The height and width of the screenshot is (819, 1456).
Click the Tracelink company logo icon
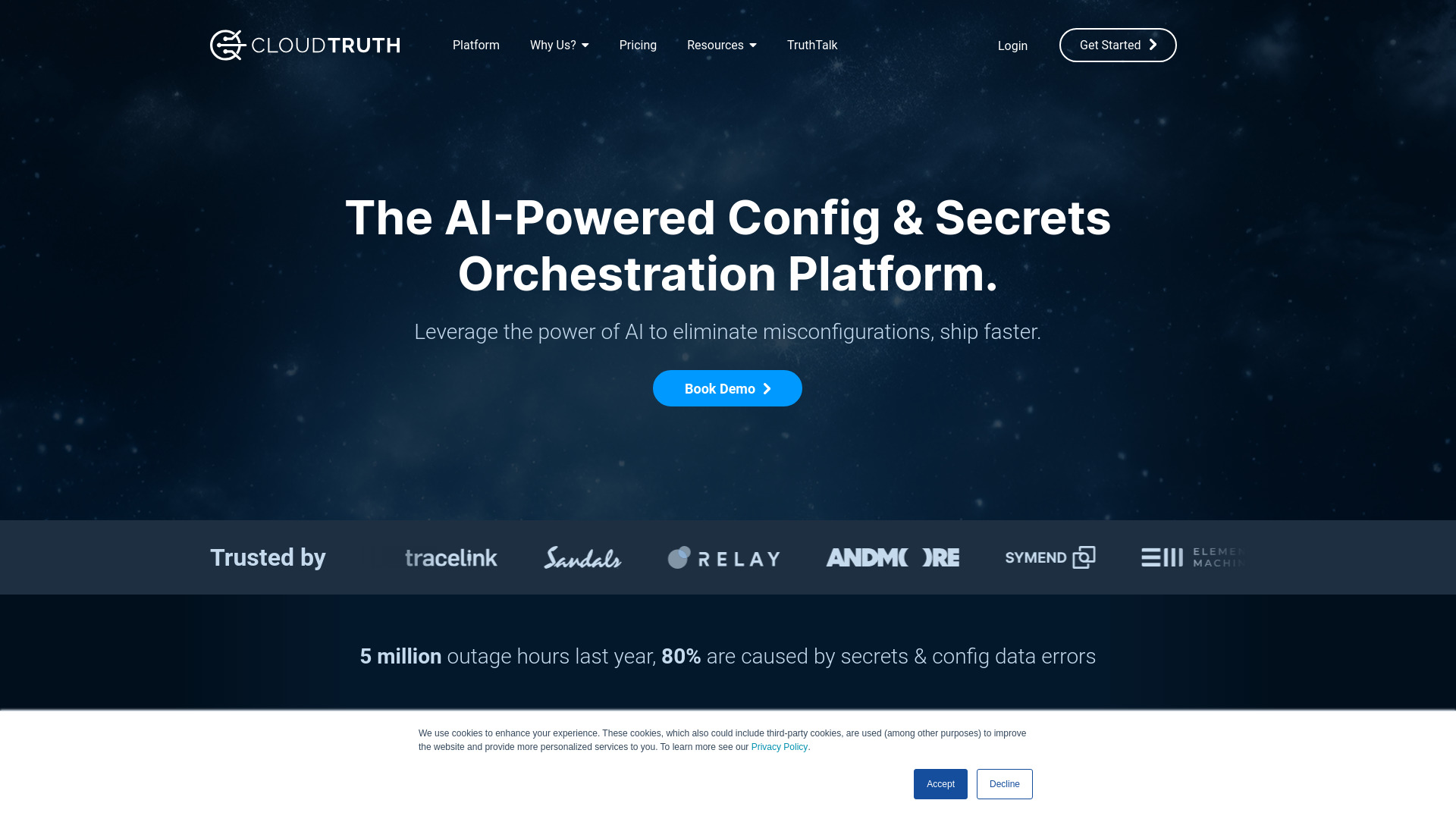(x=450, y=557)
